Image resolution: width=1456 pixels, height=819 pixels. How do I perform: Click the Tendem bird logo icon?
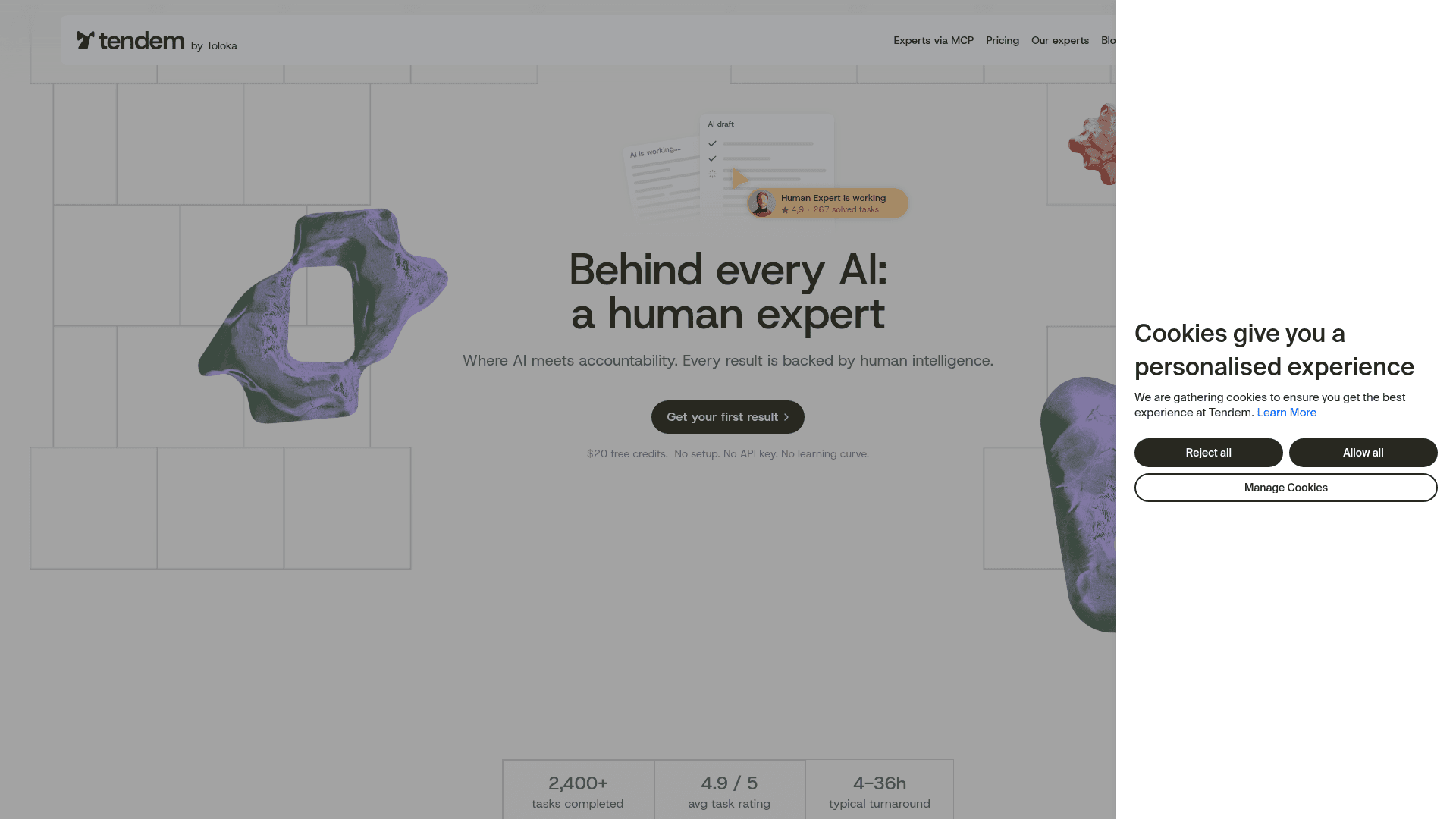pos(86,40)
